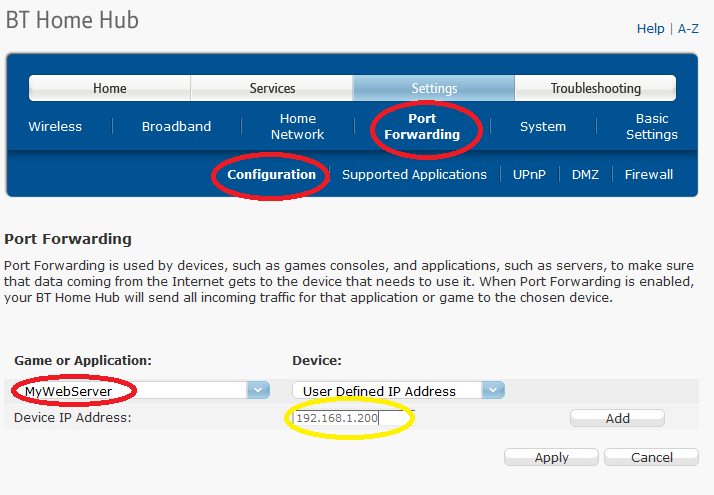View Supported Applications list

click(x=414, y=174)
